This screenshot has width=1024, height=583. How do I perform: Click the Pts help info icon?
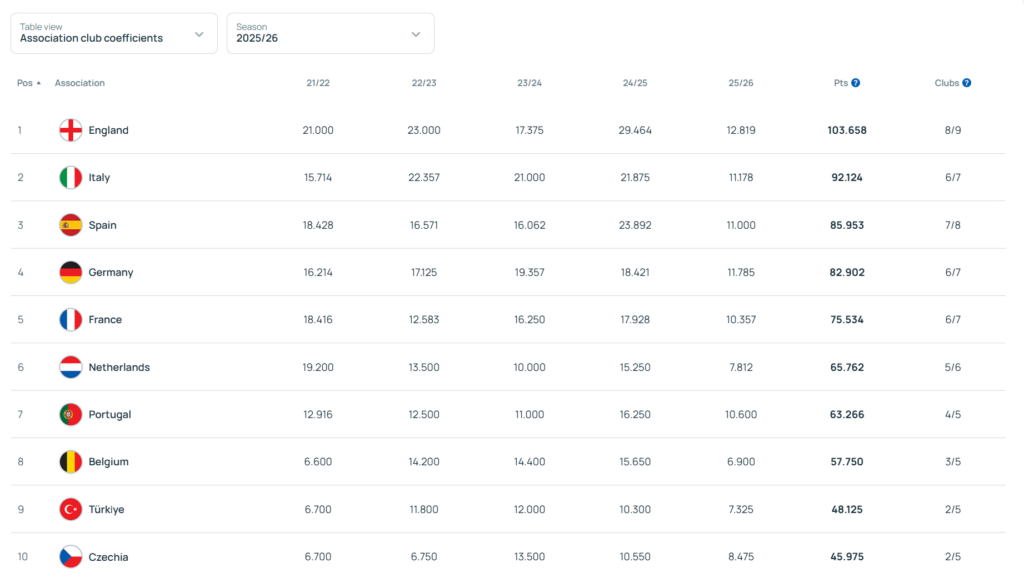856,83
